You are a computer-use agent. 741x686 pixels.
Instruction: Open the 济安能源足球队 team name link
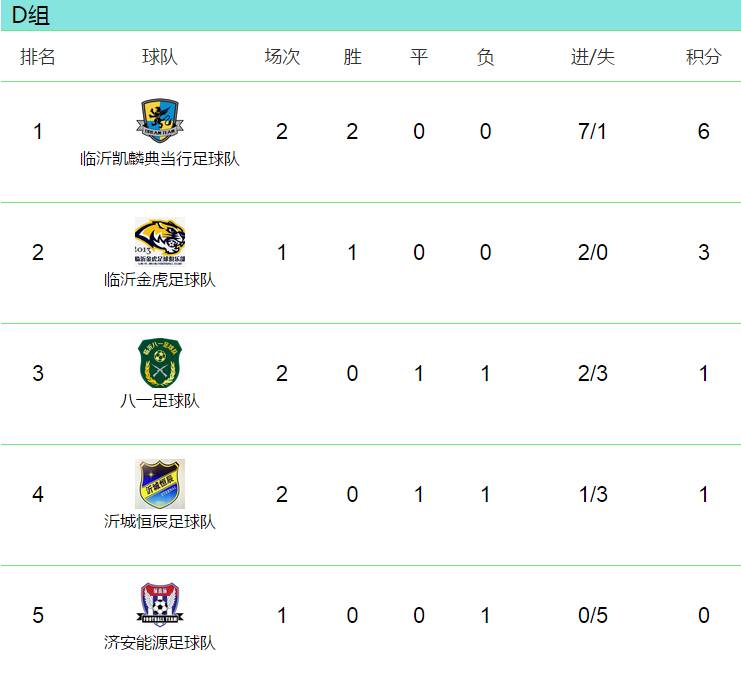pyautogui.click(x=160, y=643)
